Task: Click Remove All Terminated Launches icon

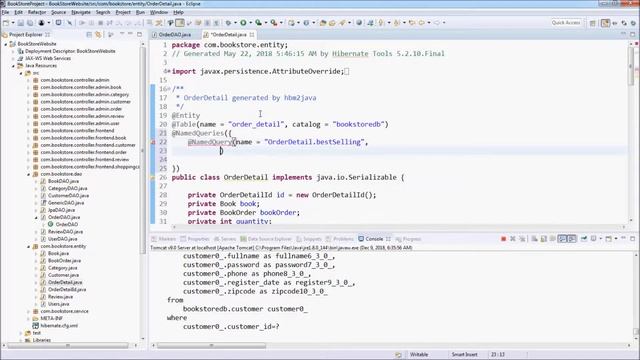Action: pos(522,239)
